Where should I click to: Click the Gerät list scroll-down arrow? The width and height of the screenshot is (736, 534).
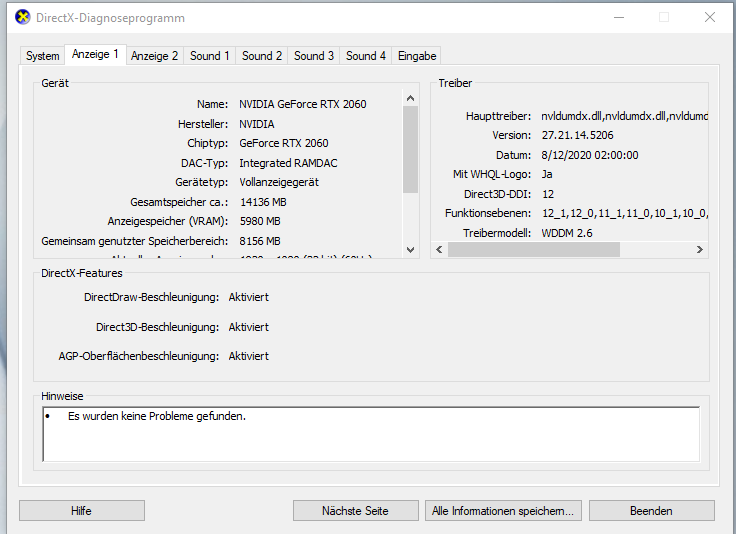pos(410,250)
